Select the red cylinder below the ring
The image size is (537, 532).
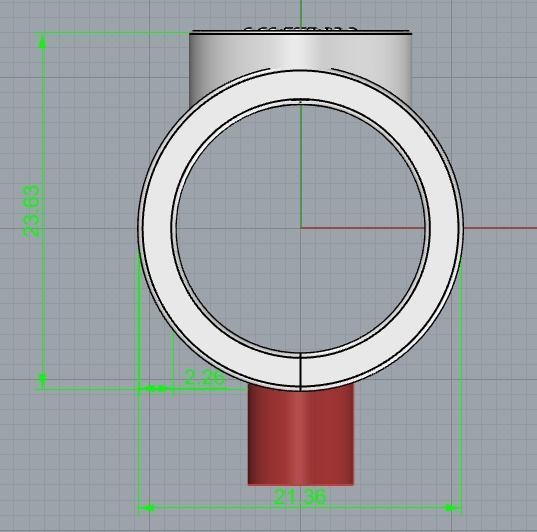pyautogui.click(x=301, y=434)
